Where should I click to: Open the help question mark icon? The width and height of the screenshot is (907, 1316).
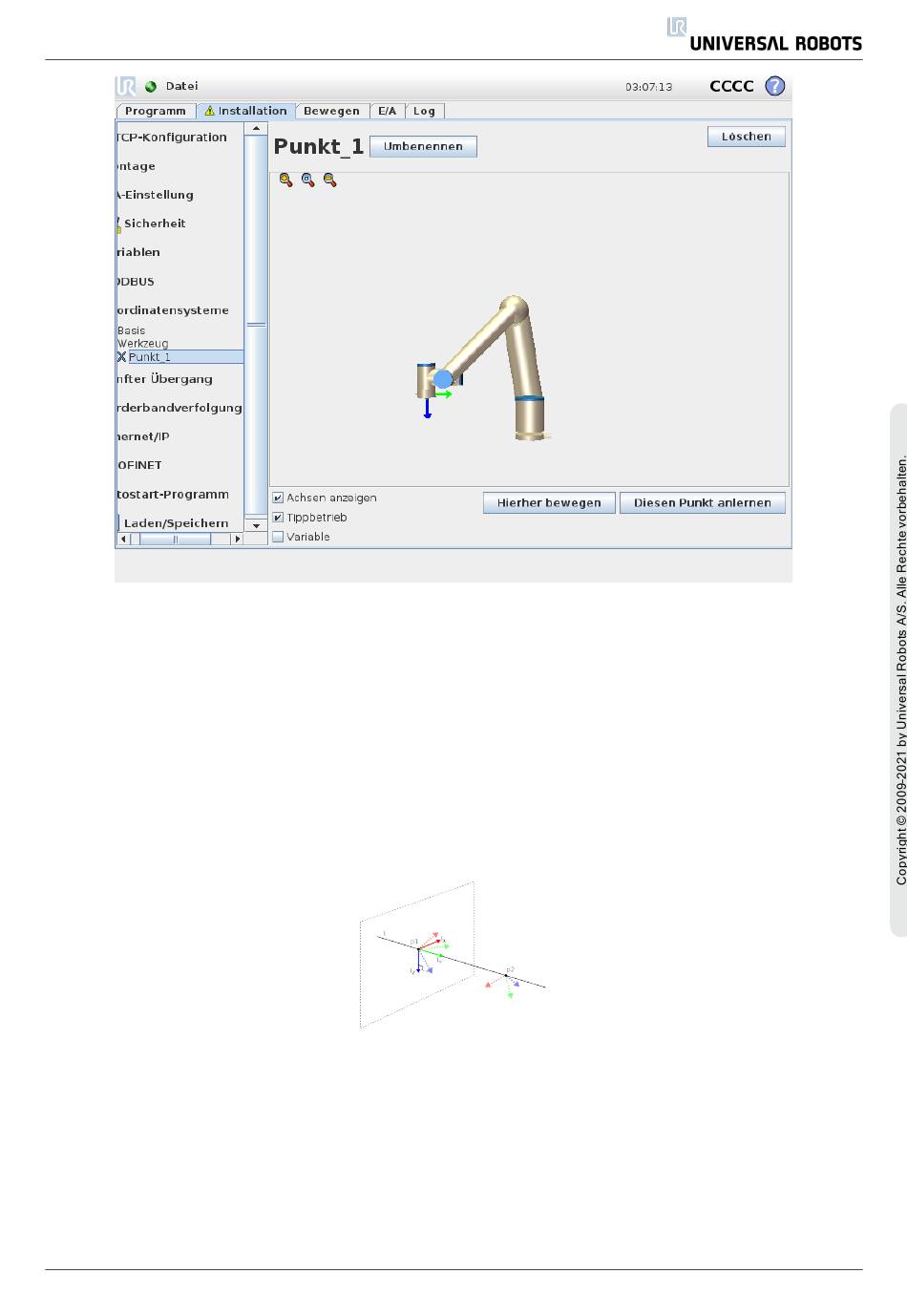coord(775,86)
